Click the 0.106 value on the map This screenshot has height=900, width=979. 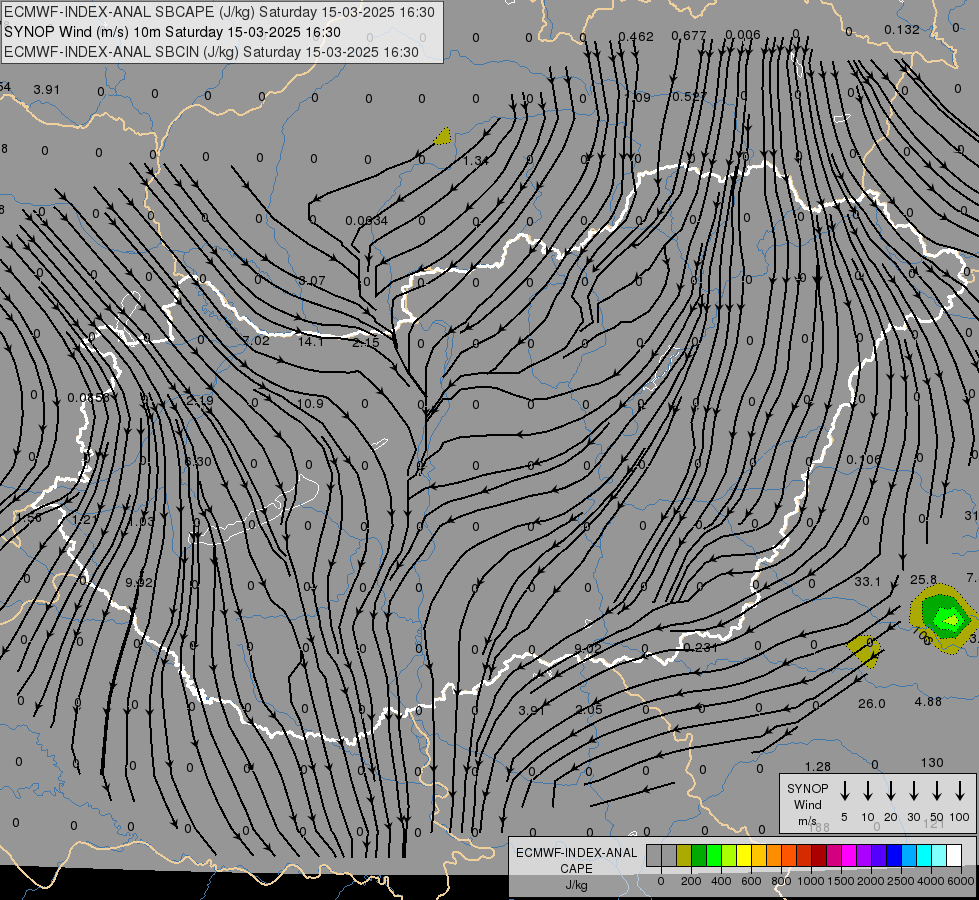coord(863,460)
